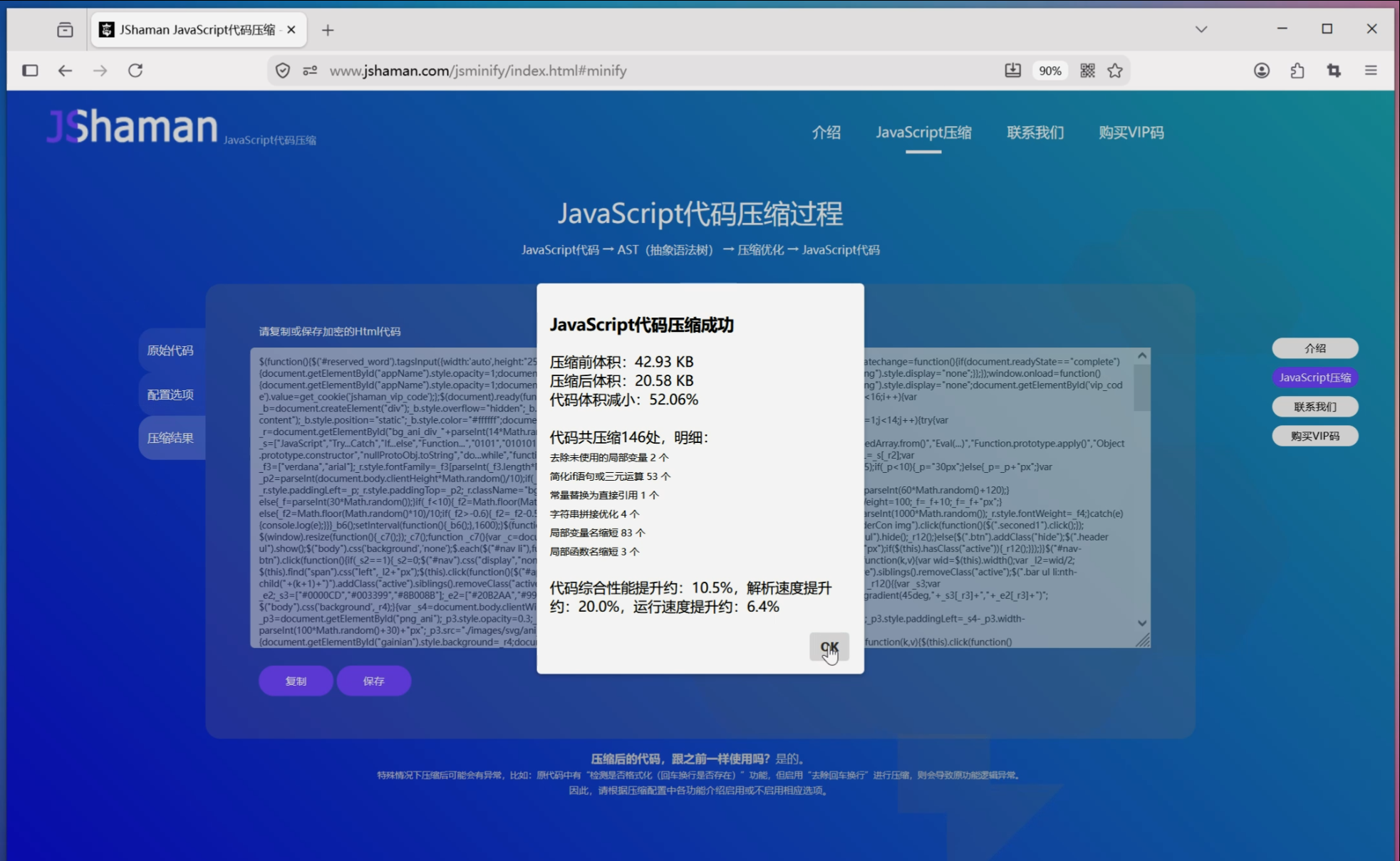Click the code textarea scroll-down arrow

point(1142,623)
